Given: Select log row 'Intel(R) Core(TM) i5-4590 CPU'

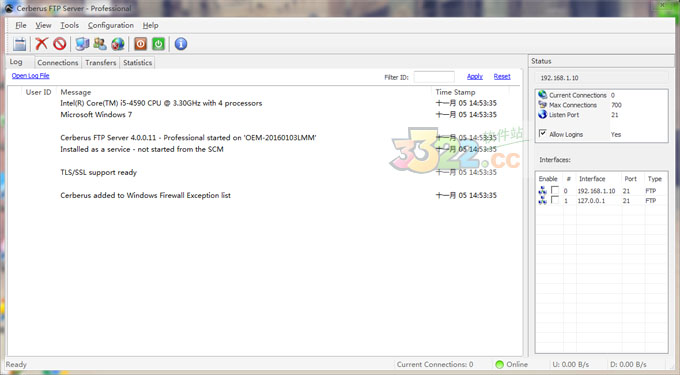Looking at the screenshot, I should 265,103.
